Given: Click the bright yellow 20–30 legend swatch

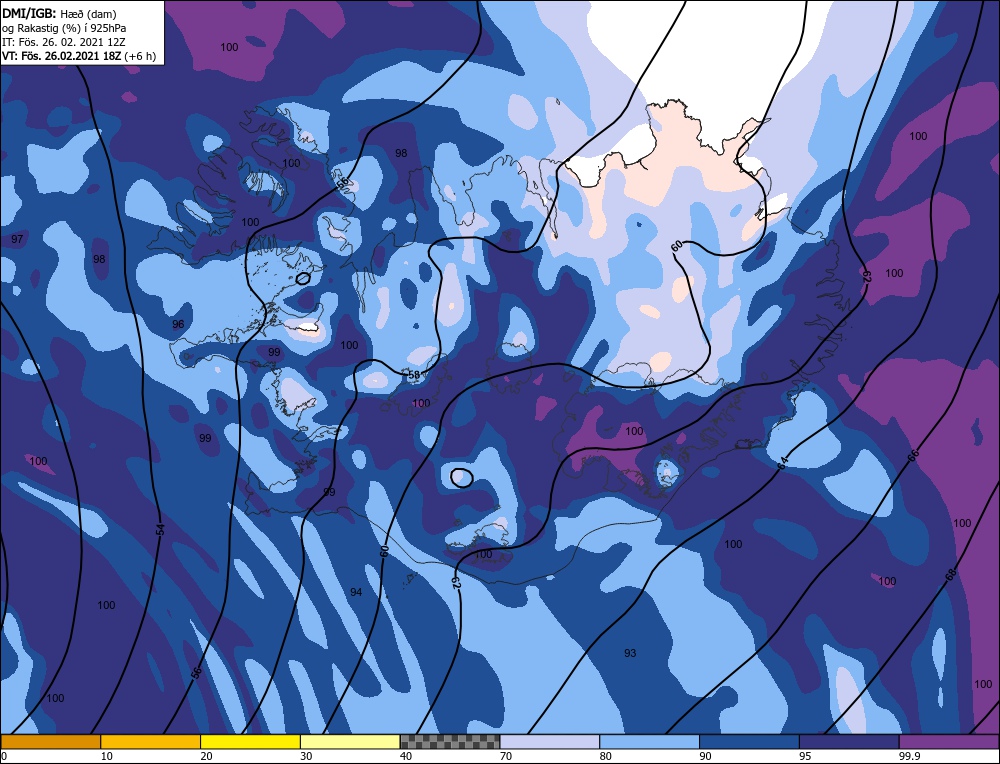Looking at the screenshot, I should click(250, 742).
